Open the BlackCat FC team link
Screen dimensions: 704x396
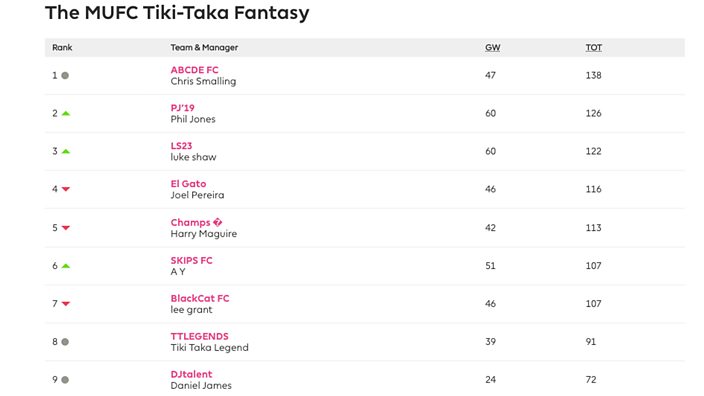200,298
